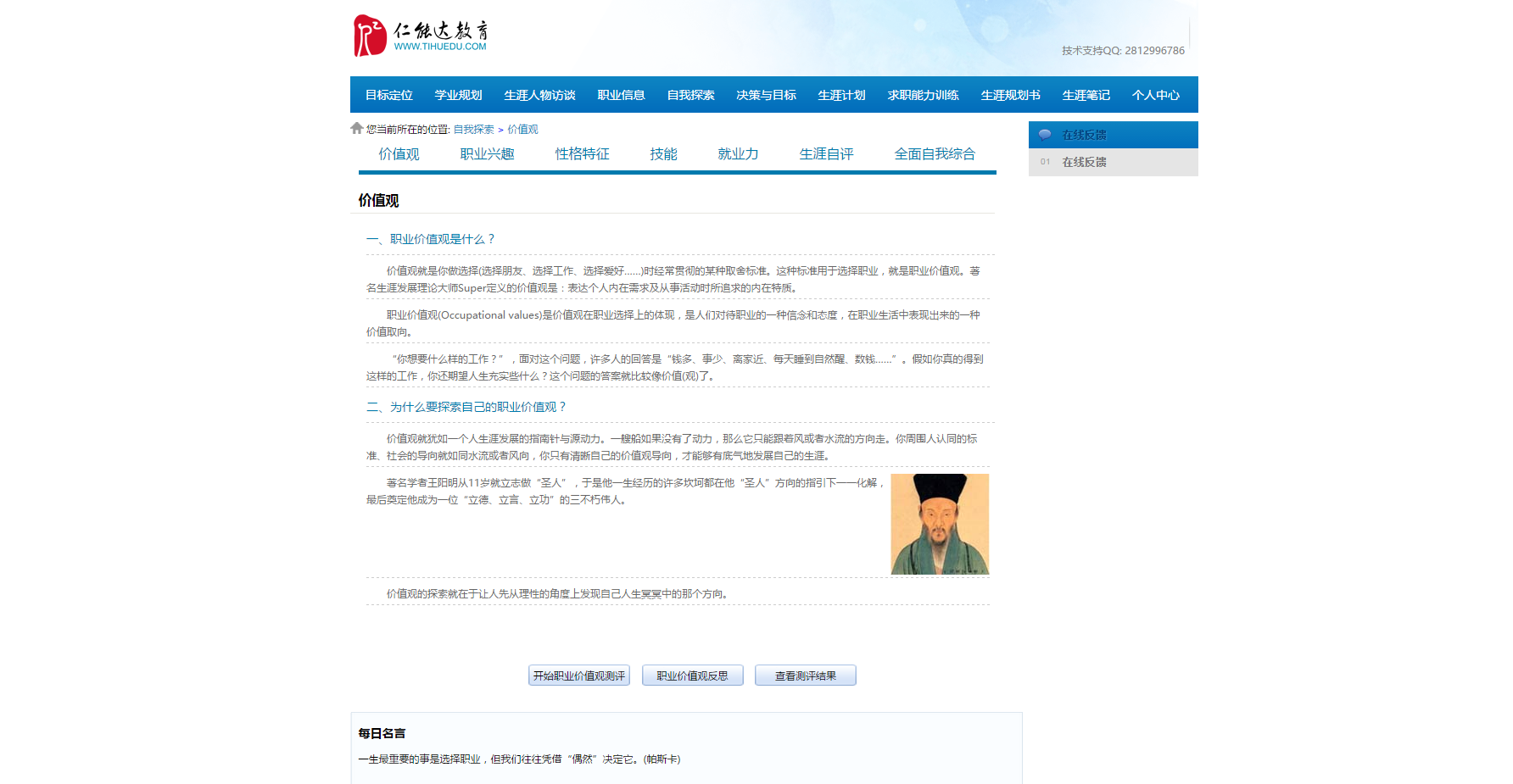Click the home icon beside the breadcrumb
The width and height of the screenshot is (1513, 784).
tap(357, 128)
